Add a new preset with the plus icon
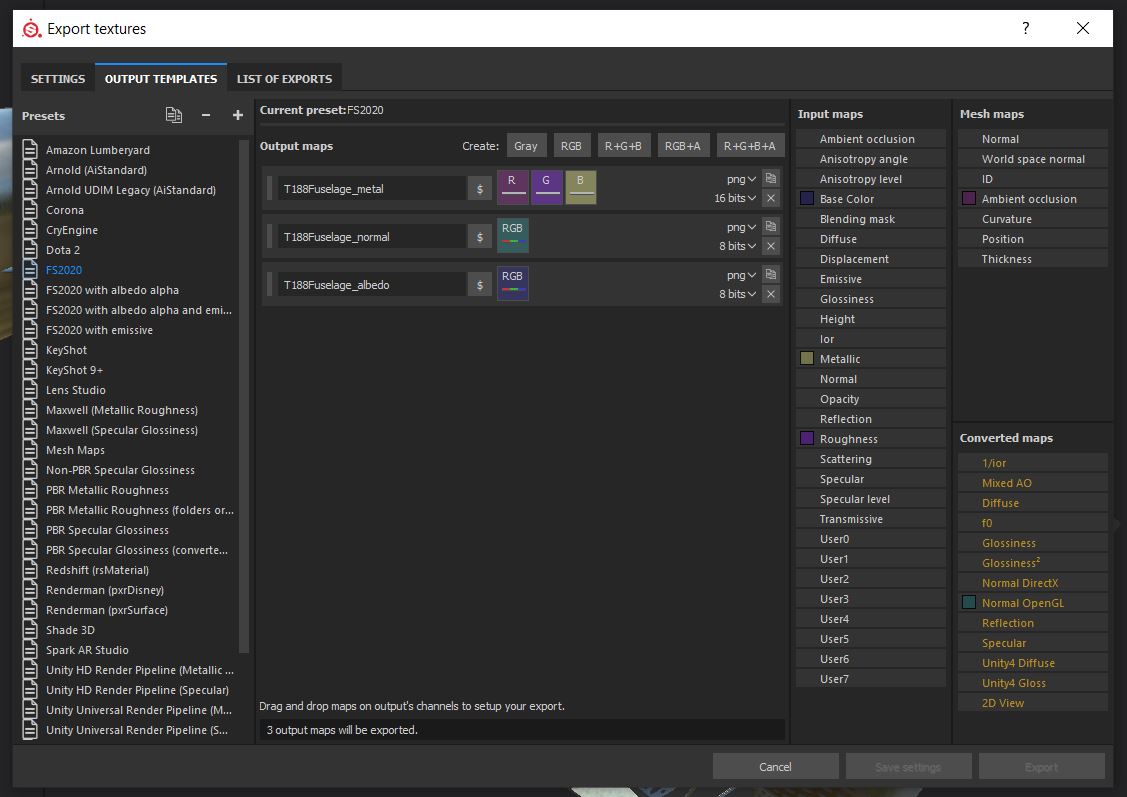This screenshot has height=797, width=1127. point(238,115)
